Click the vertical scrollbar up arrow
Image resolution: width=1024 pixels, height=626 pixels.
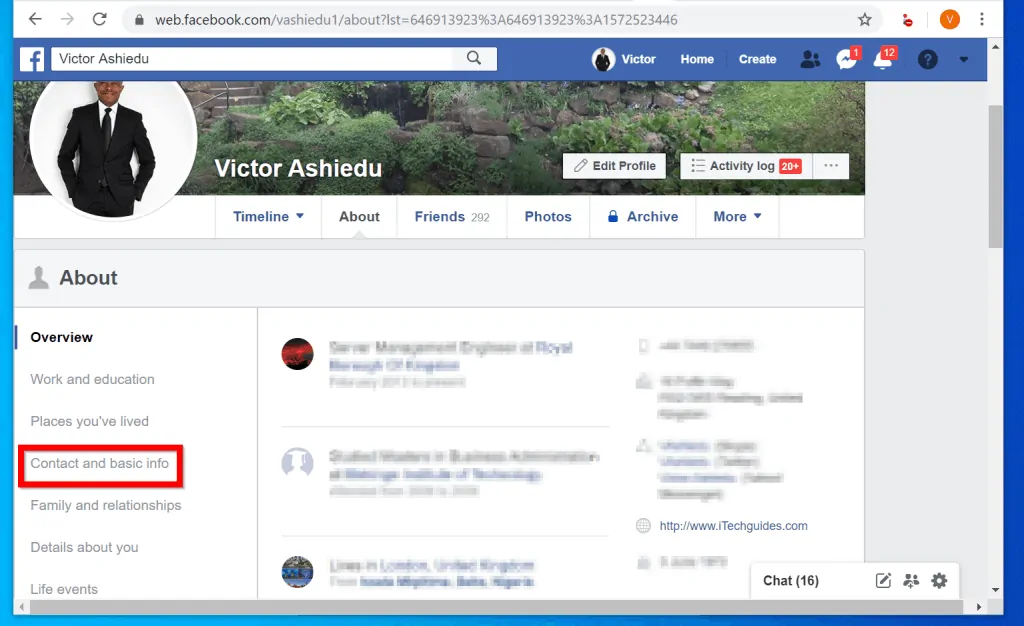(x=995, y=47)
